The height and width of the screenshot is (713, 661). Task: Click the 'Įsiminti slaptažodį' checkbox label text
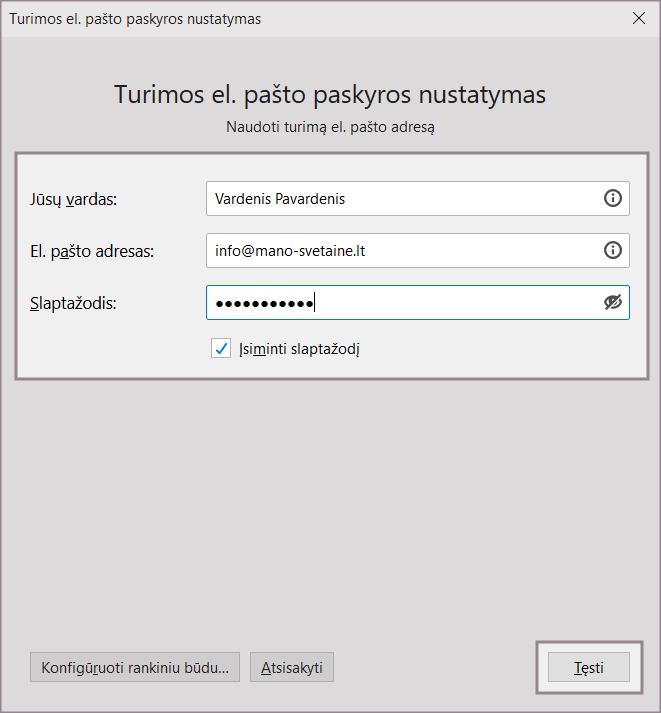point(299,348)
